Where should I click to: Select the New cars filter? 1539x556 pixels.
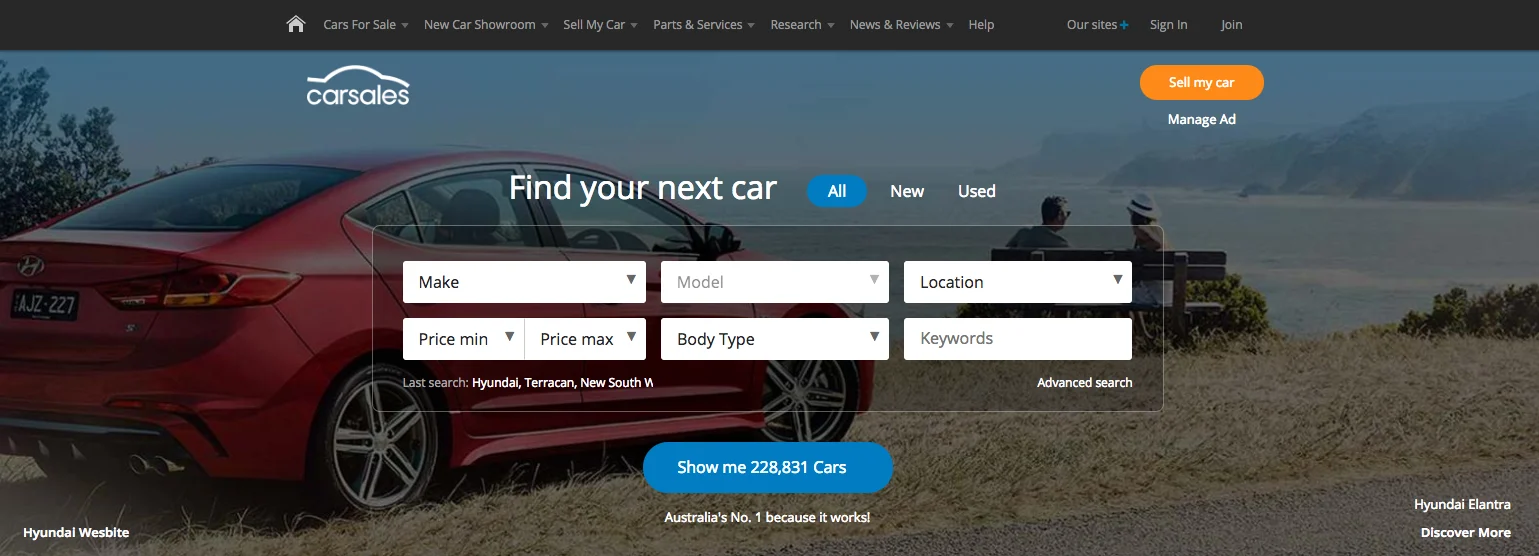(x=907, y=191)
